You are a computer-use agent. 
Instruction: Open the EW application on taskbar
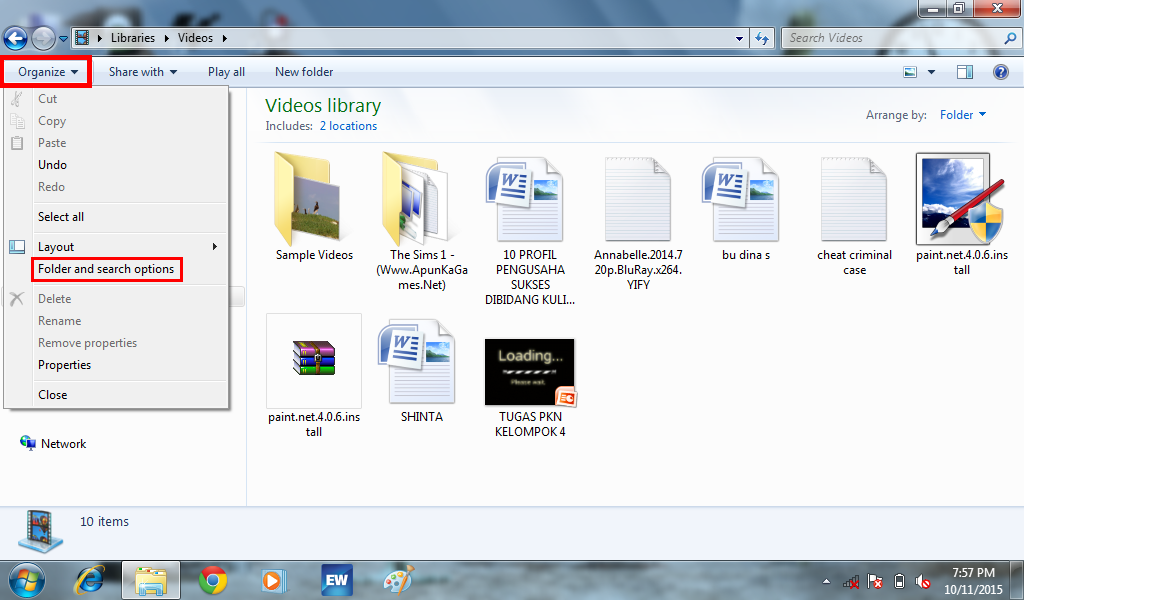click(x=336, y=580)
